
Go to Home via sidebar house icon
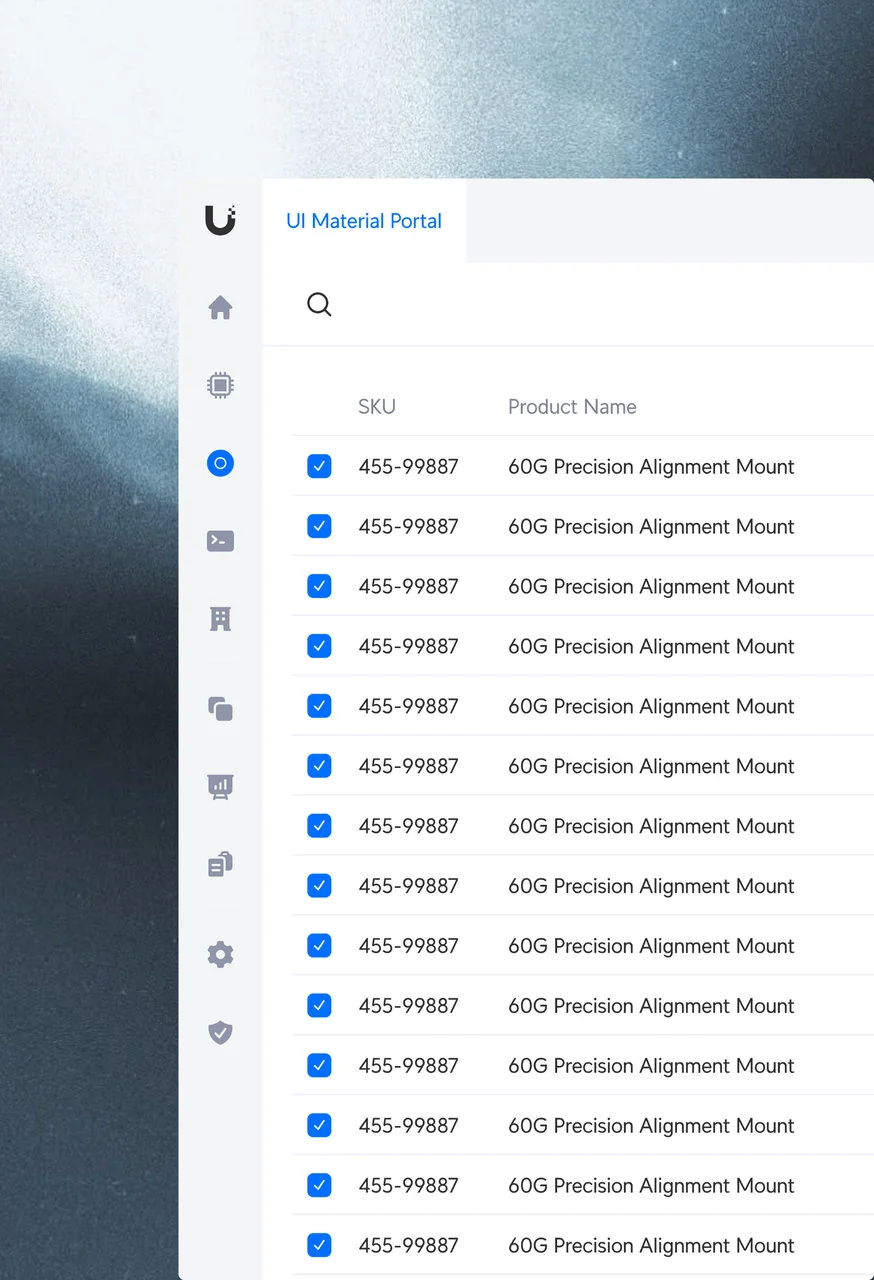(x=220, y=307)
